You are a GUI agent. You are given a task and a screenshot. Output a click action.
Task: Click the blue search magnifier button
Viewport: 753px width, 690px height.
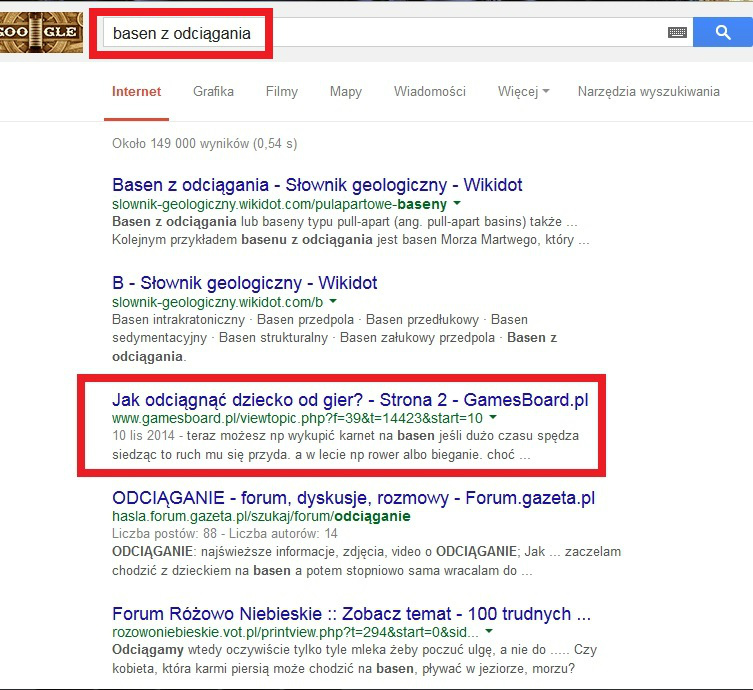point(723,32)
